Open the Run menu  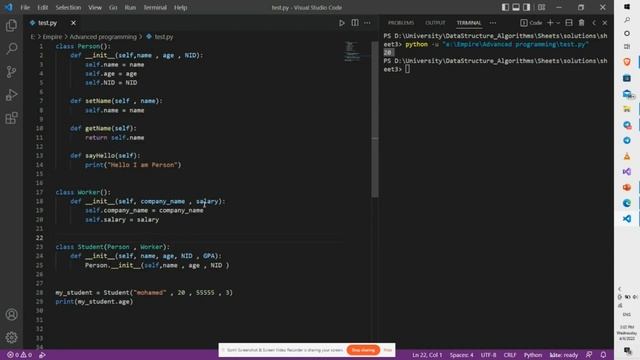coord(130,7)
